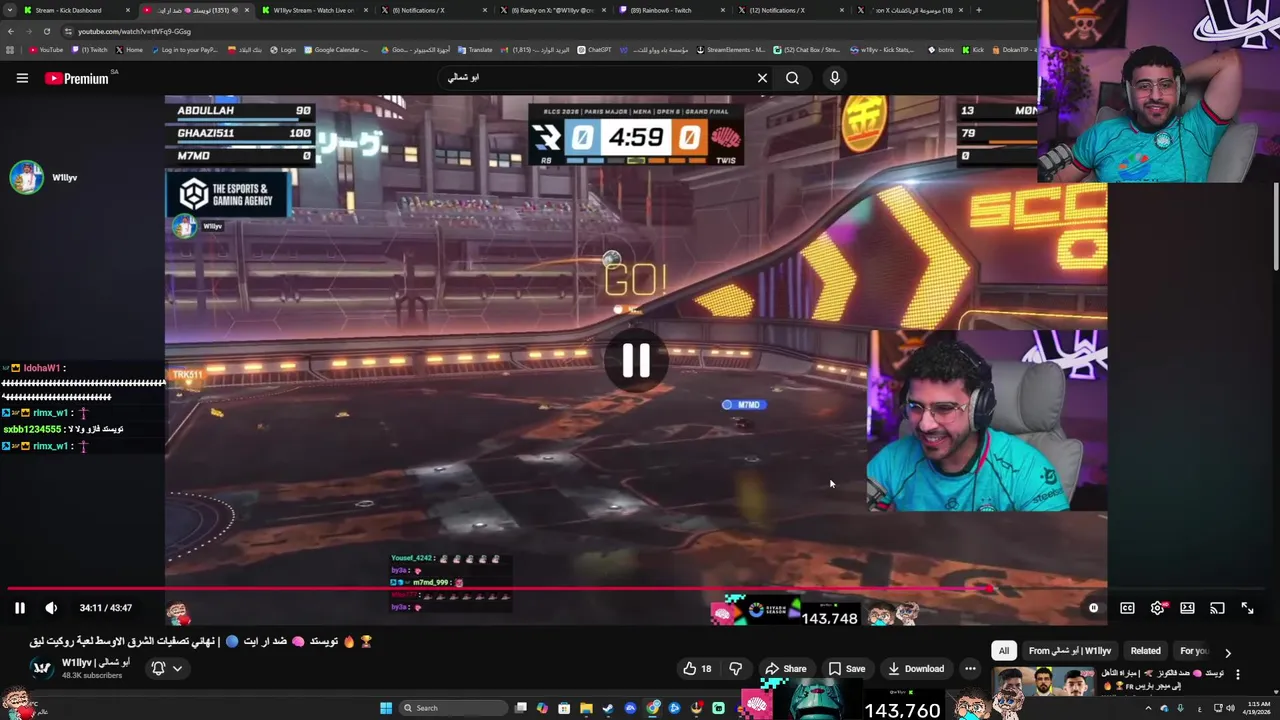Open the Twitch bookmark
The width and height of the screenshot is (1280, 720).
click(90, 50)
